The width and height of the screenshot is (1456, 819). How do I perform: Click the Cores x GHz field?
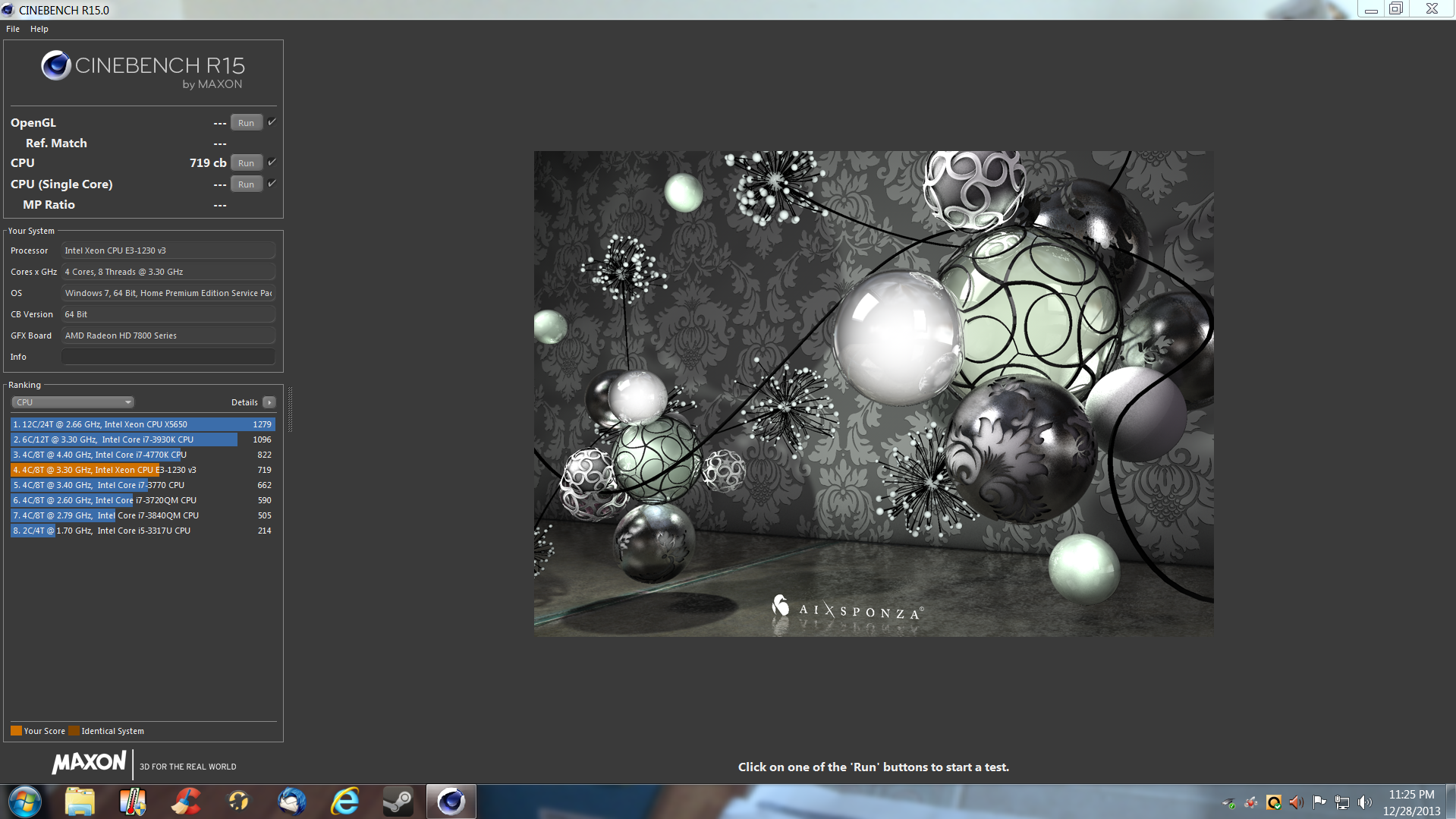point(168,272)
